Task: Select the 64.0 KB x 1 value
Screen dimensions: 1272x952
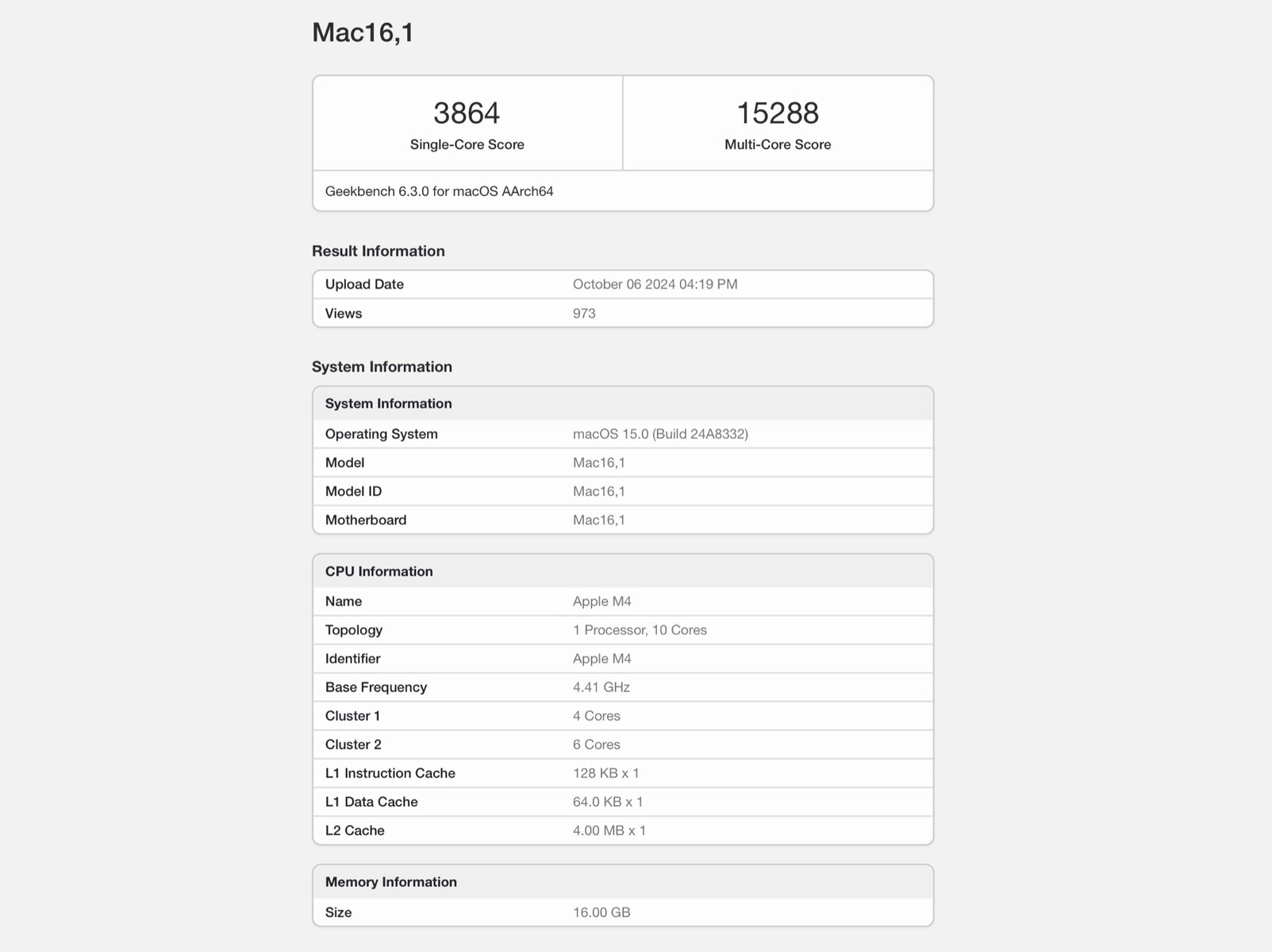Action: point(608,801)
